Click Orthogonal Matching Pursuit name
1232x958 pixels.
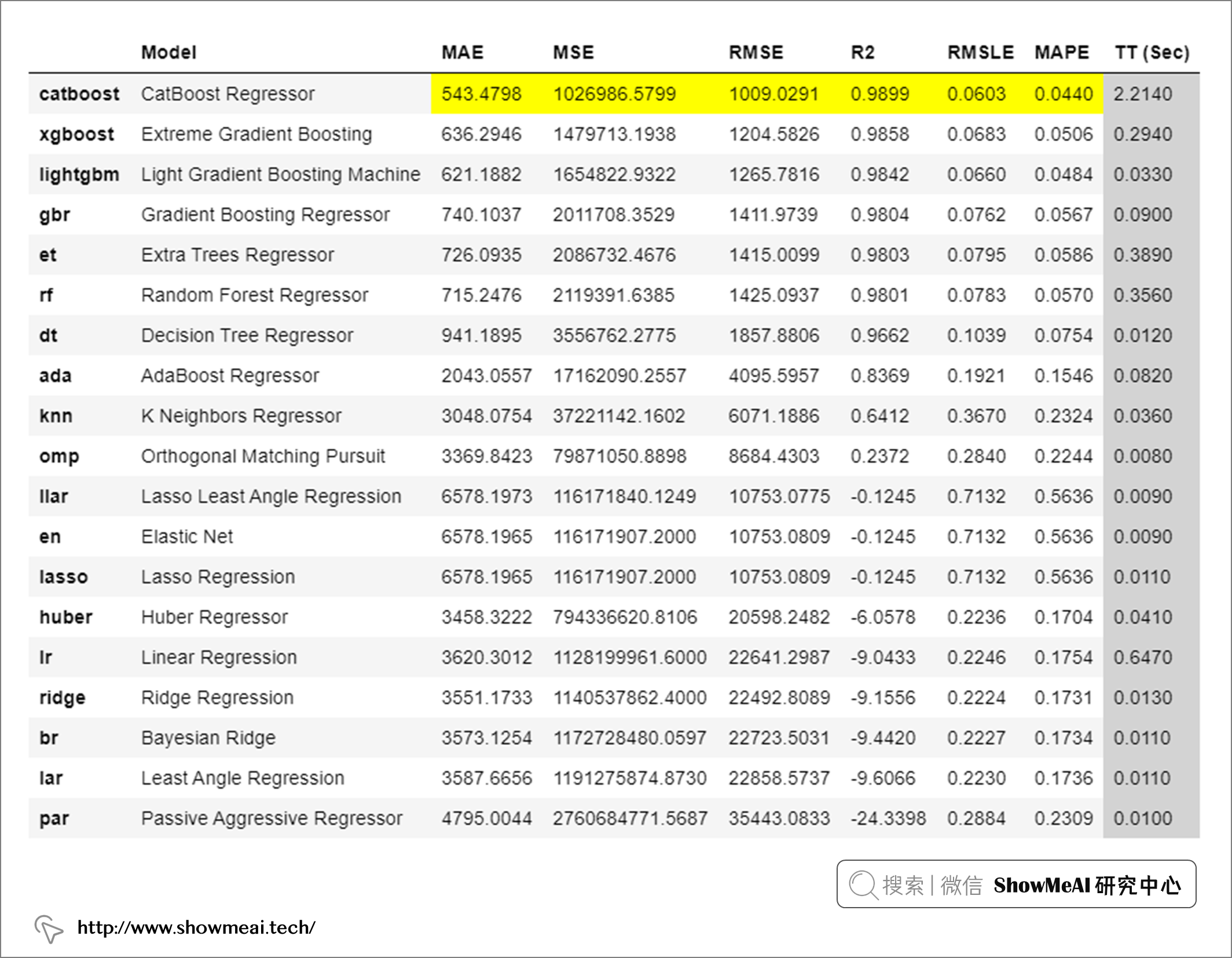[x=263, y=456]
